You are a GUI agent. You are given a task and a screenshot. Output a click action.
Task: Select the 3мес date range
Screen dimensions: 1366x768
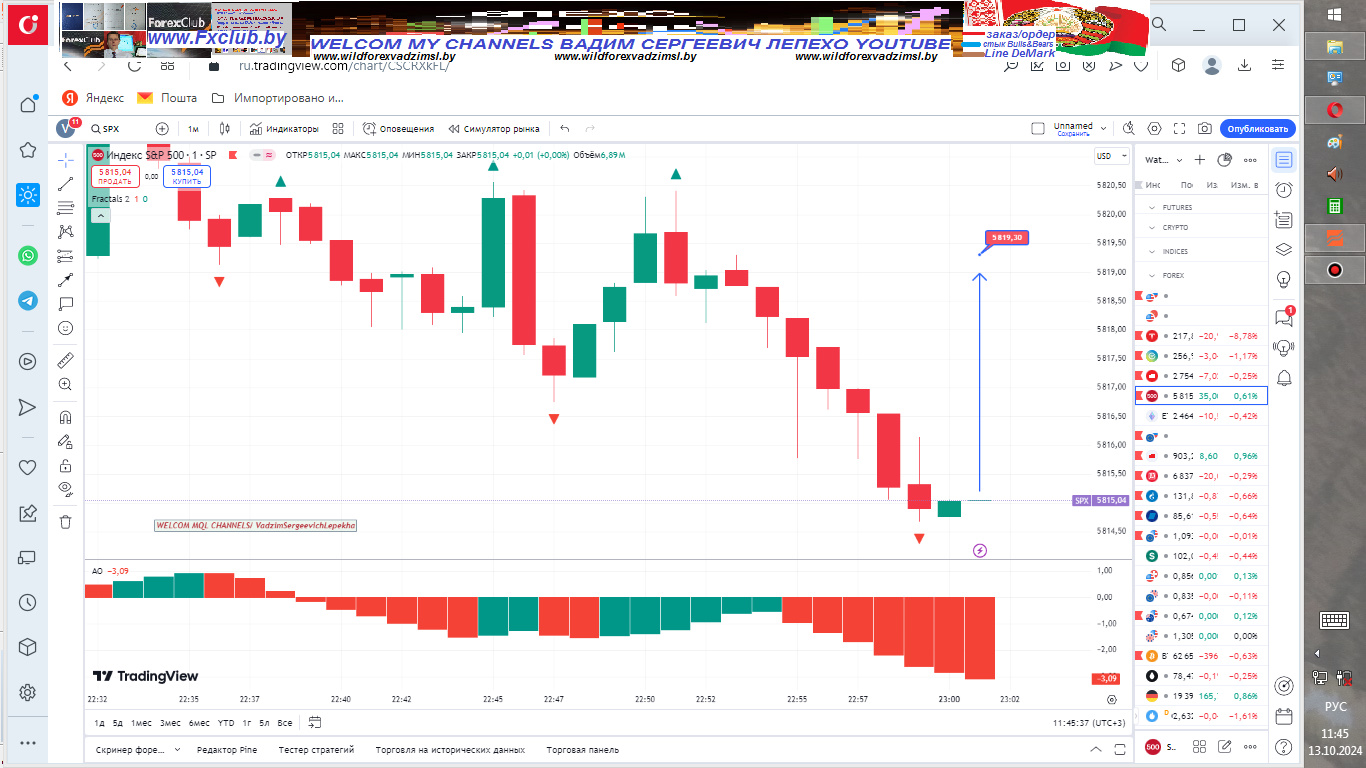click(170, 722)
